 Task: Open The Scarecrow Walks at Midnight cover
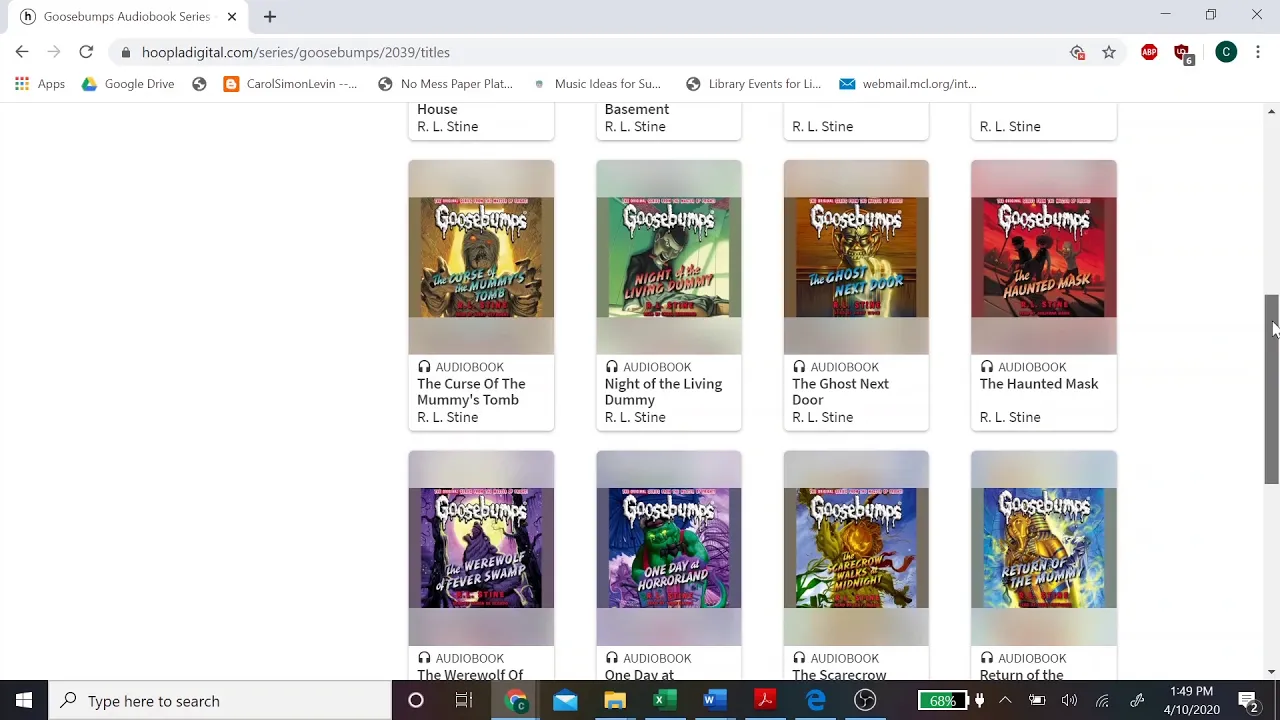pos(856,548)
